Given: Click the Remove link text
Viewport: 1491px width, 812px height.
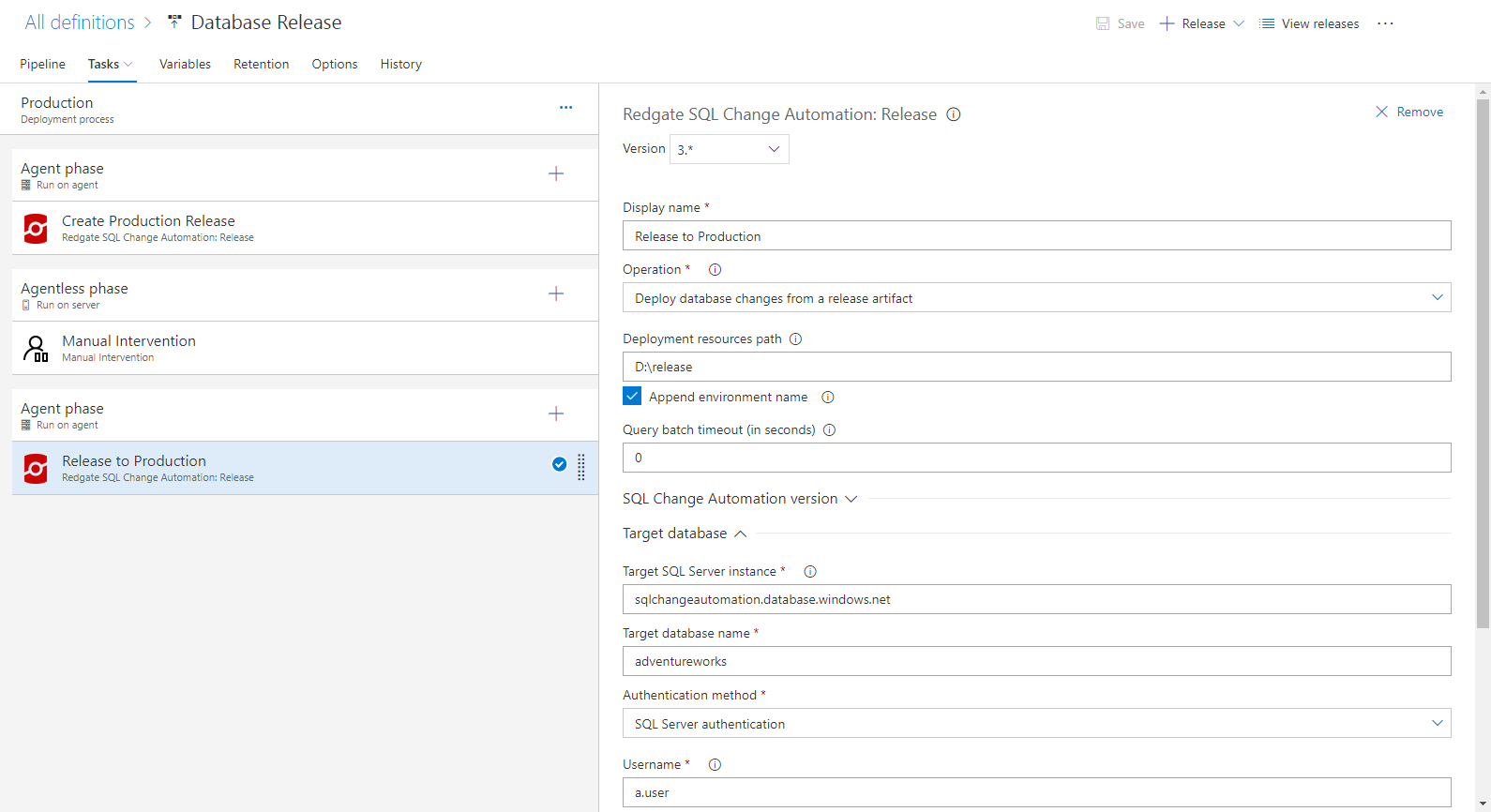Looking at the screenshot, I should (x=1420, y=112).
